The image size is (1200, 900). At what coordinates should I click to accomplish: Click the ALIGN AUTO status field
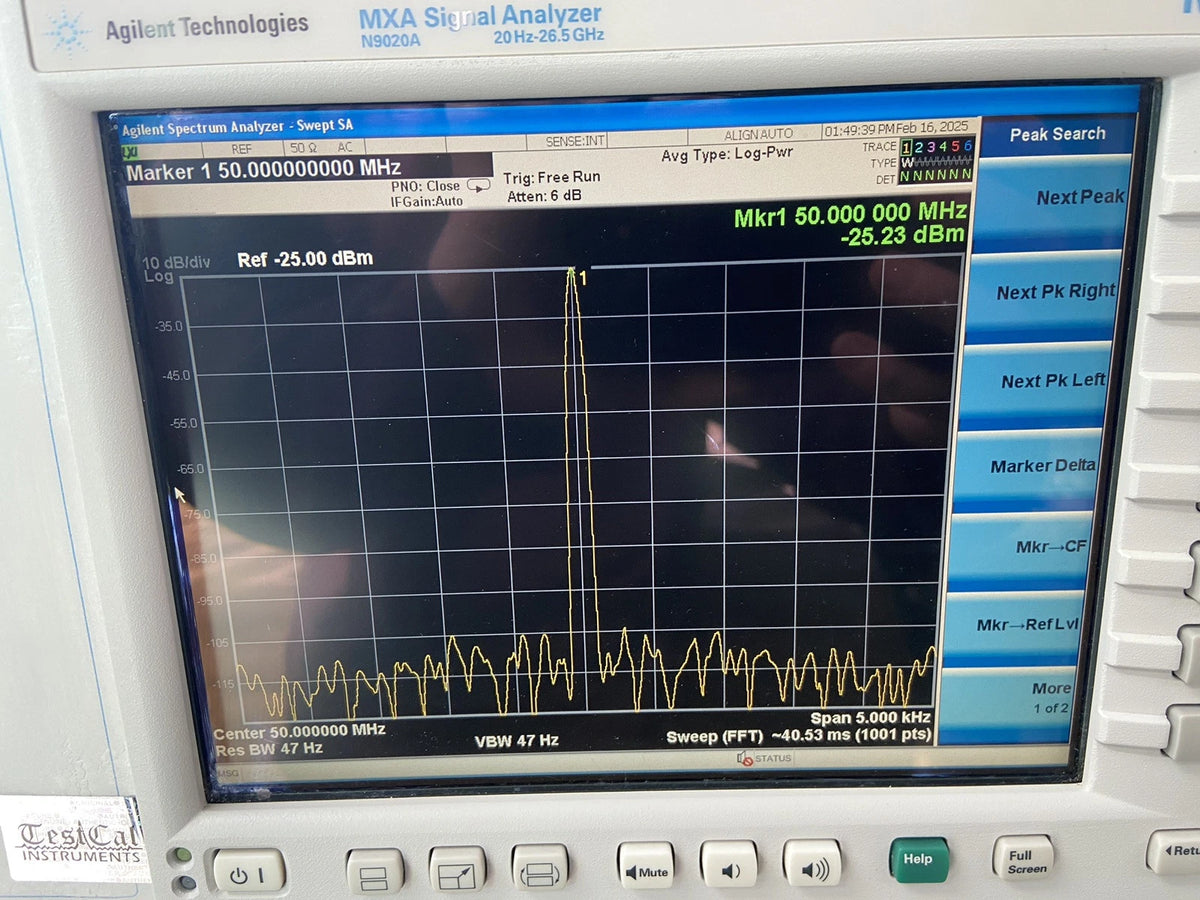pyautogui.click(x=758, y=135)
